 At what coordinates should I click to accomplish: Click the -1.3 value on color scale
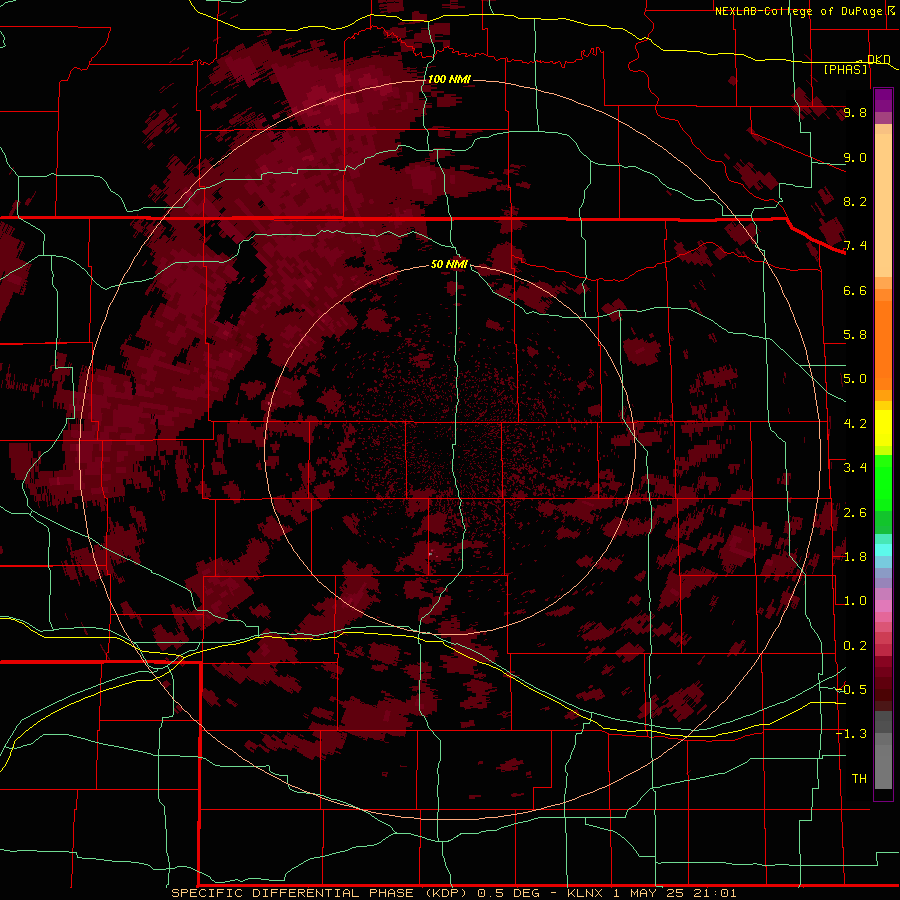pyautogui.click(x=851, y=734)
